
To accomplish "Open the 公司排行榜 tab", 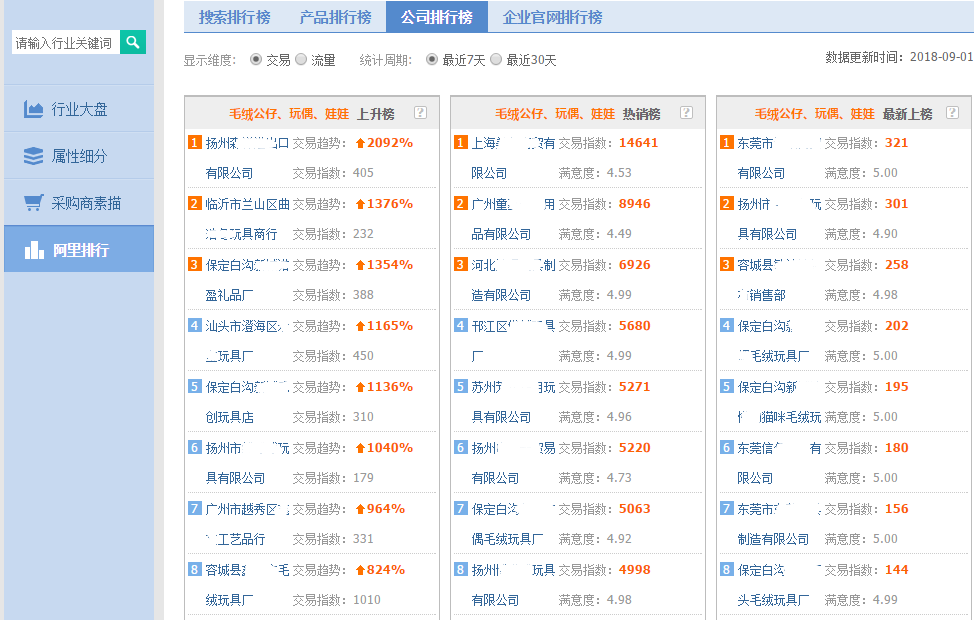I will coord(437,17).
